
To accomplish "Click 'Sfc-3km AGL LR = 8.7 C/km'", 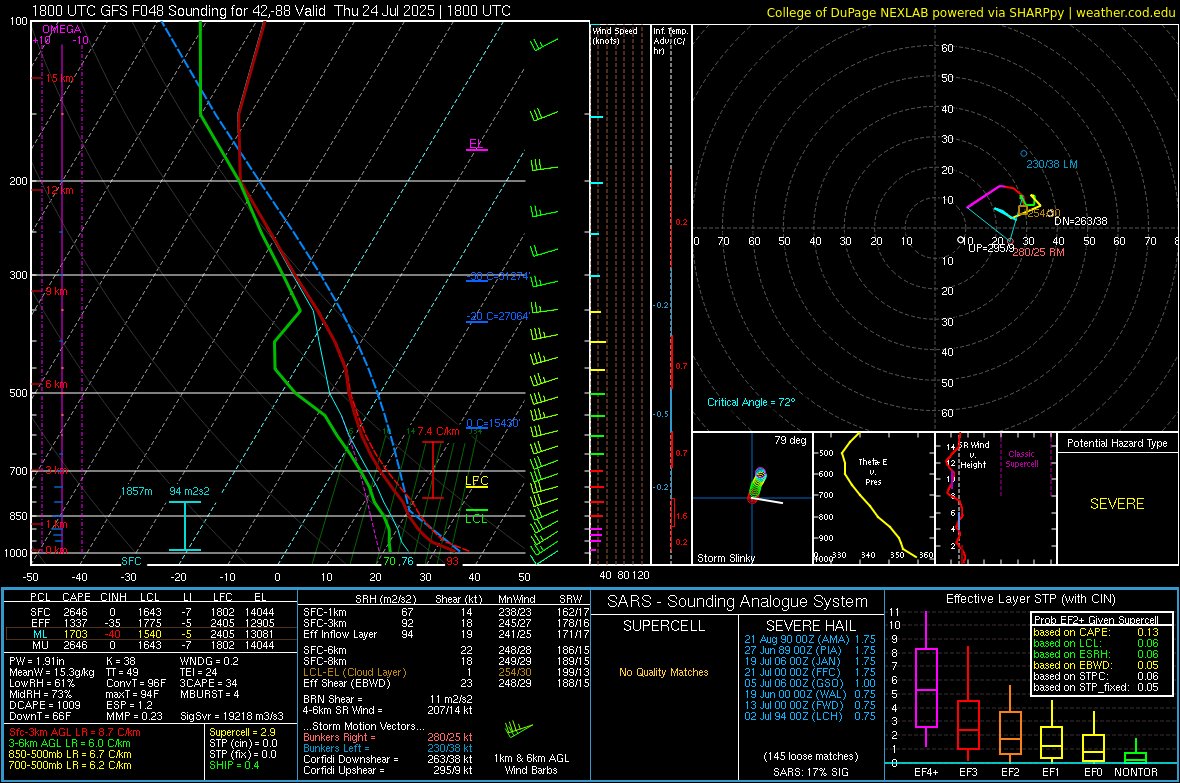I will [75, 733].
